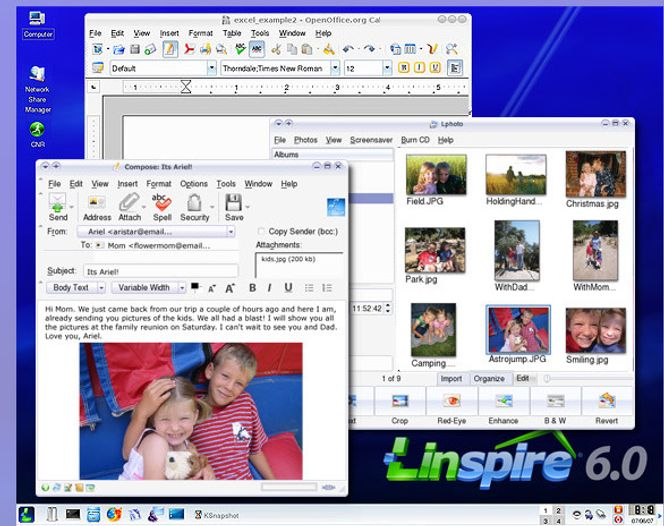The image size is (664, 526).
Task: Expand the Attach button dropdown arrow
Action: coord(144,207)
